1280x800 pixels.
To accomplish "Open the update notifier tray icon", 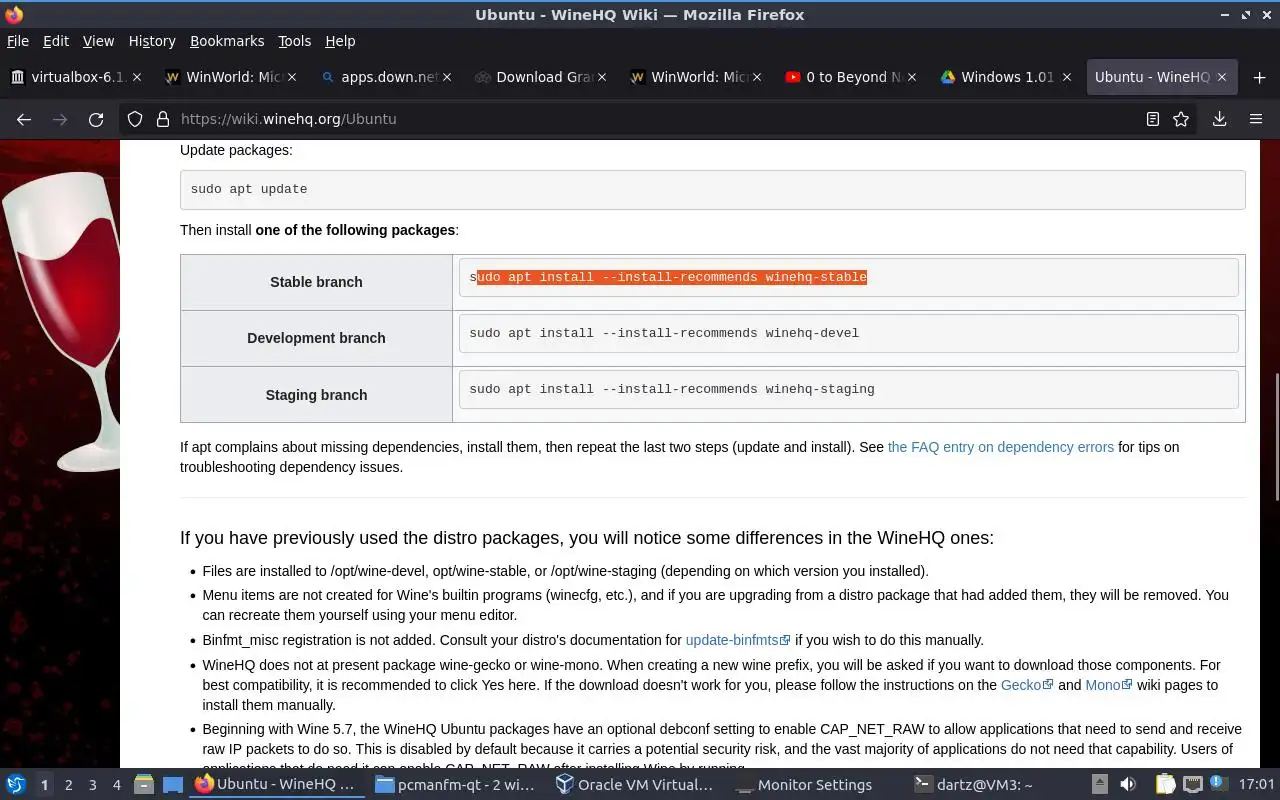I will [1220, 785].
